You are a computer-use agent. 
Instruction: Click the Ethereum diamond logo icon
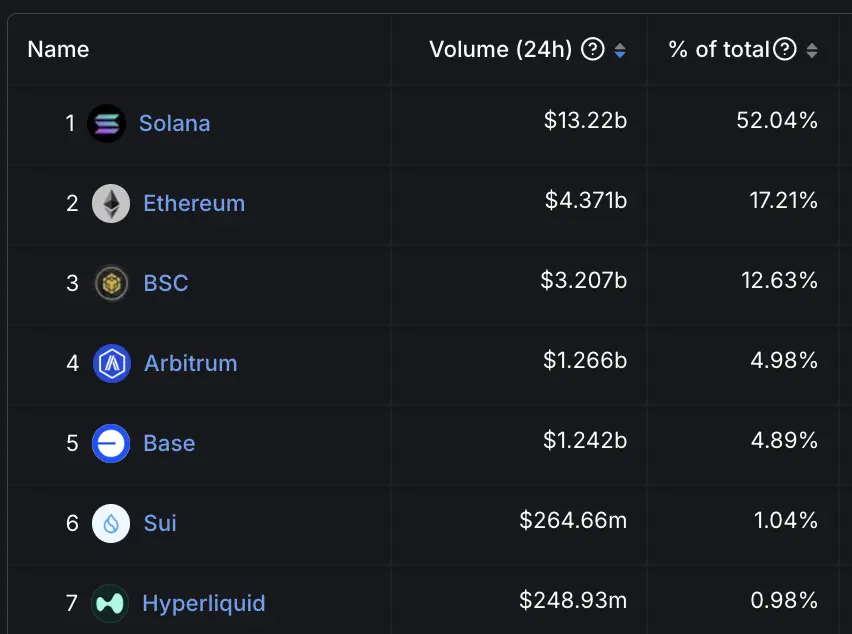(111, 203)
